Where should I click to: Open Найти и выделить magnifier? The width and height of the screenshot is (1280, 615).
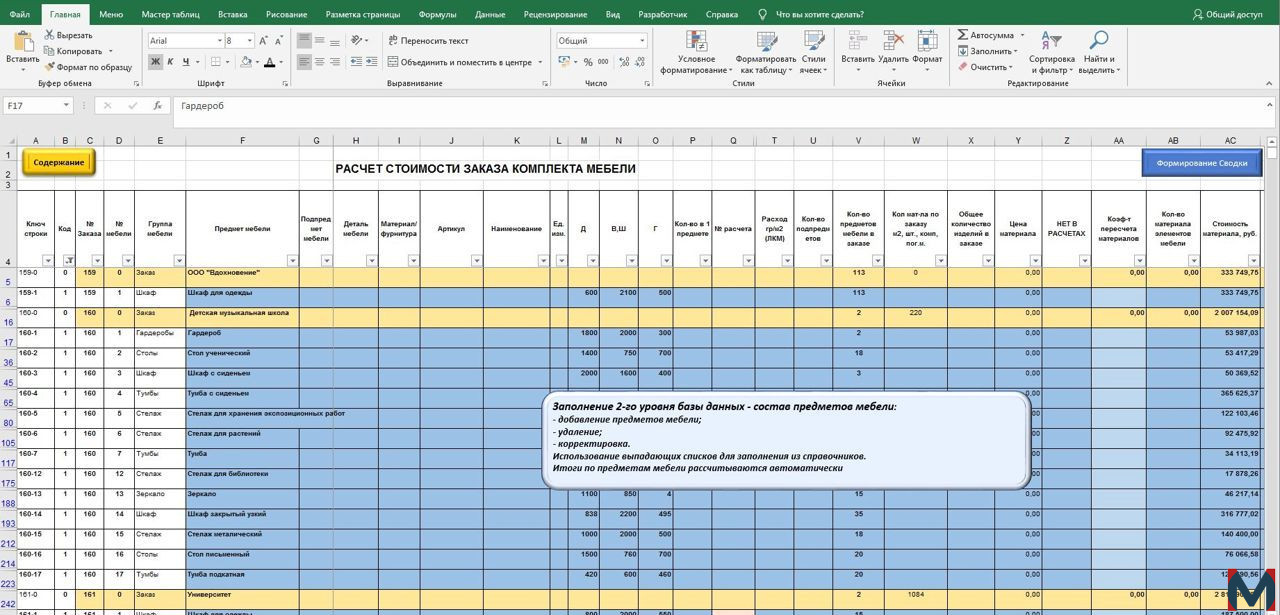coord(1098,52)
